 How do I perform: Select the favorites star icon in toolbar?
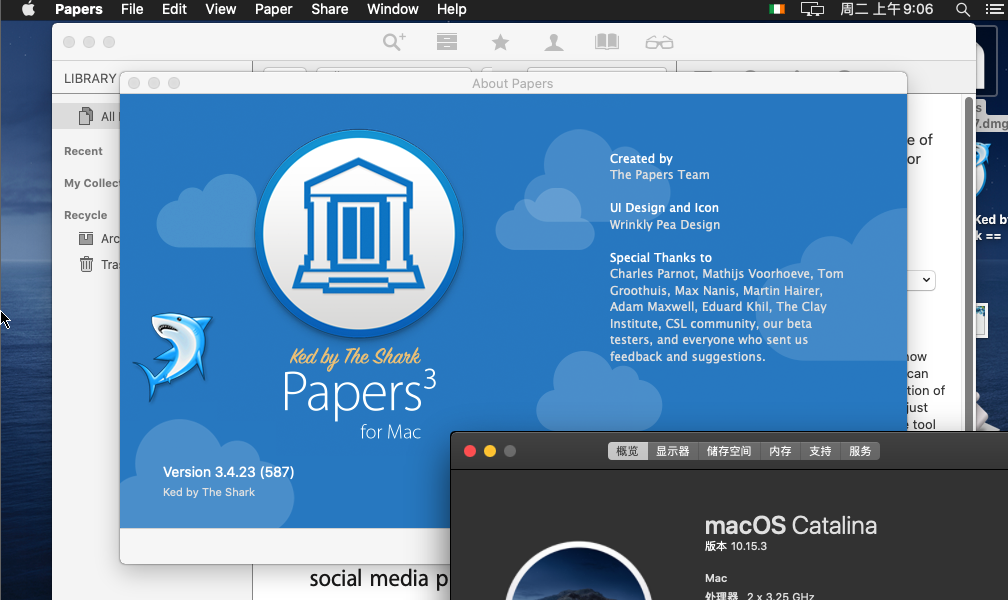(500, 42)
